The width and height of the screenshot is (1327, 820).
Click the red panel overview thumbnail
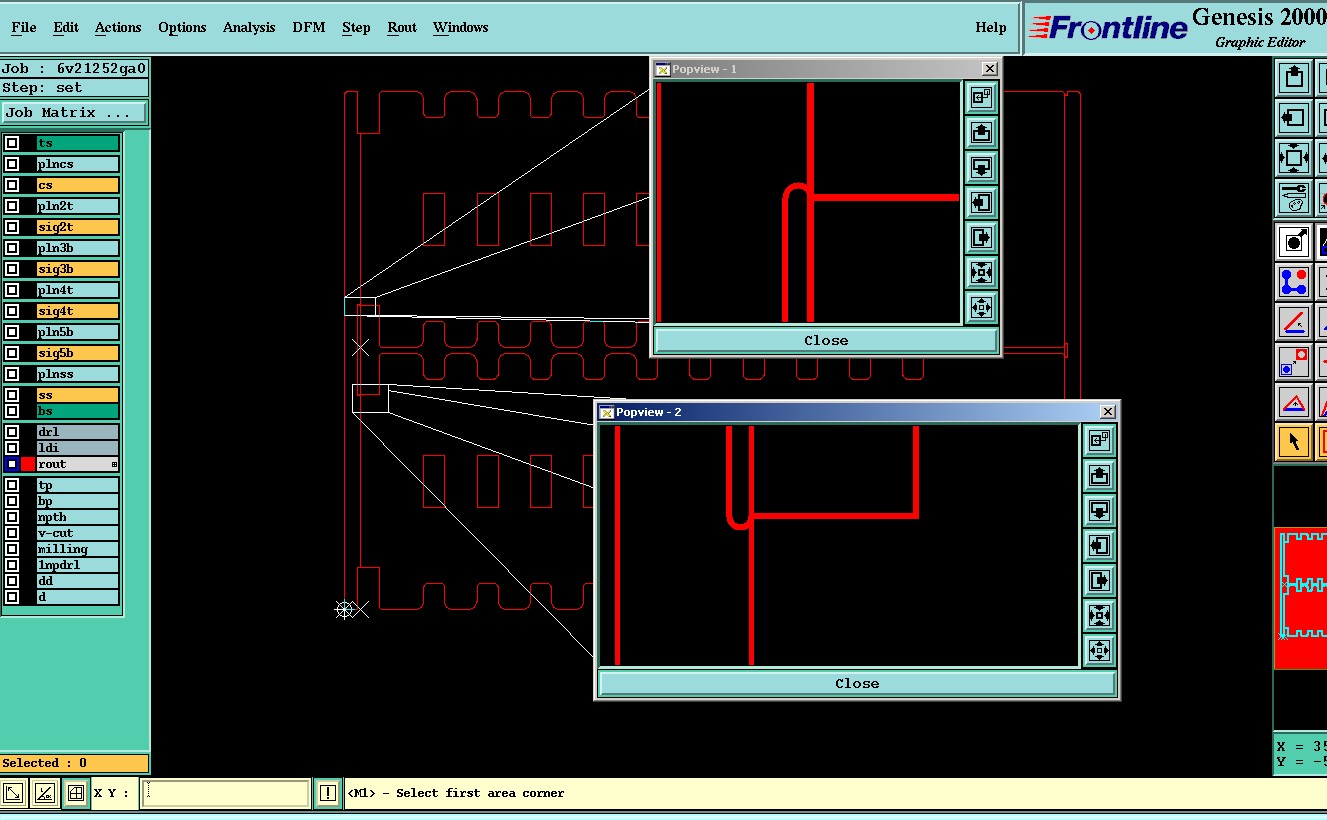click(x=1300, y=598)
